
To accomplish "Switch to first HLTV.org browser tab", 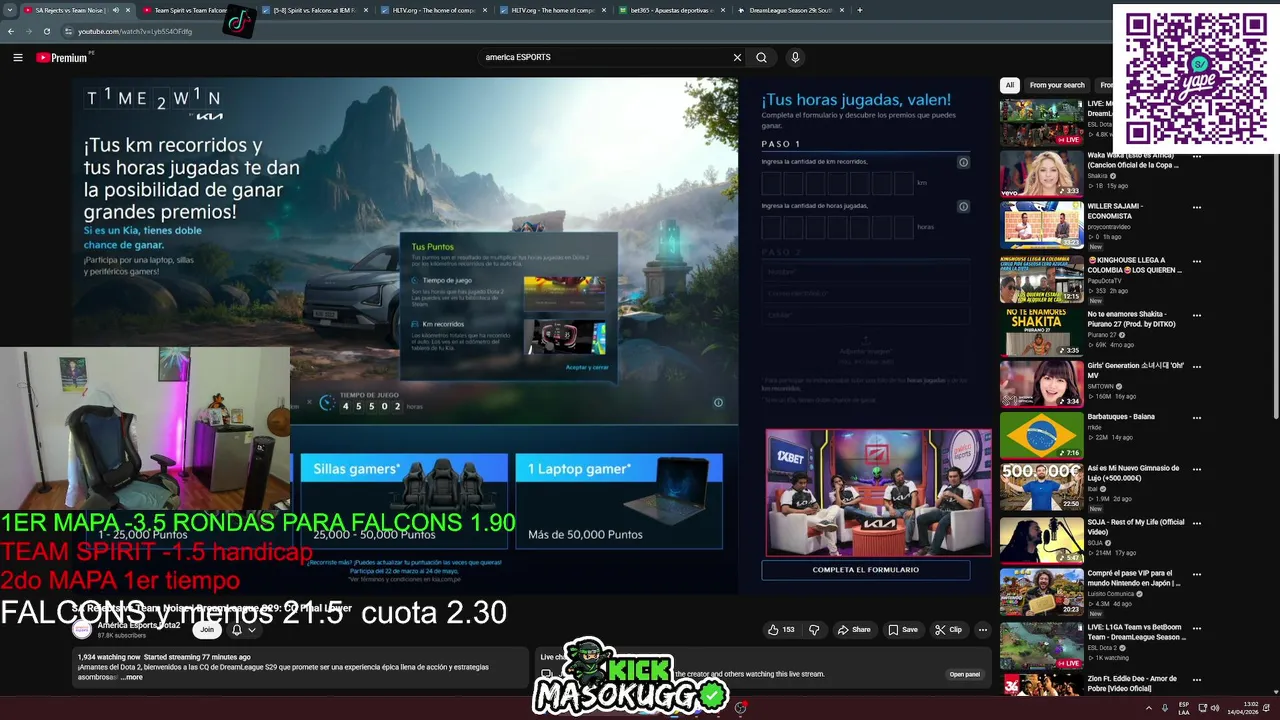I will click(x=433, y=10).
